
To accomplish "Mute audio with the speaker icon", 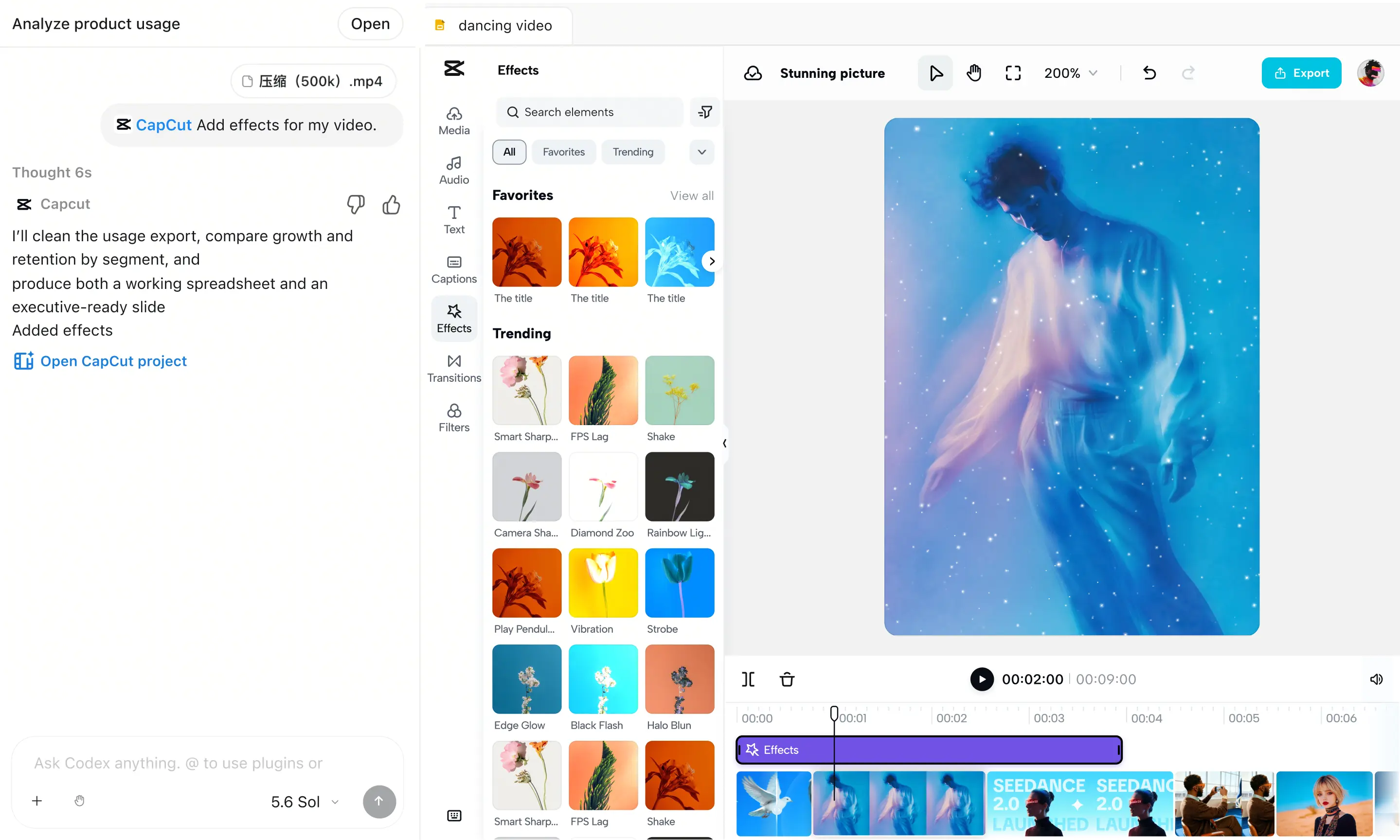I will [1376, 679].
